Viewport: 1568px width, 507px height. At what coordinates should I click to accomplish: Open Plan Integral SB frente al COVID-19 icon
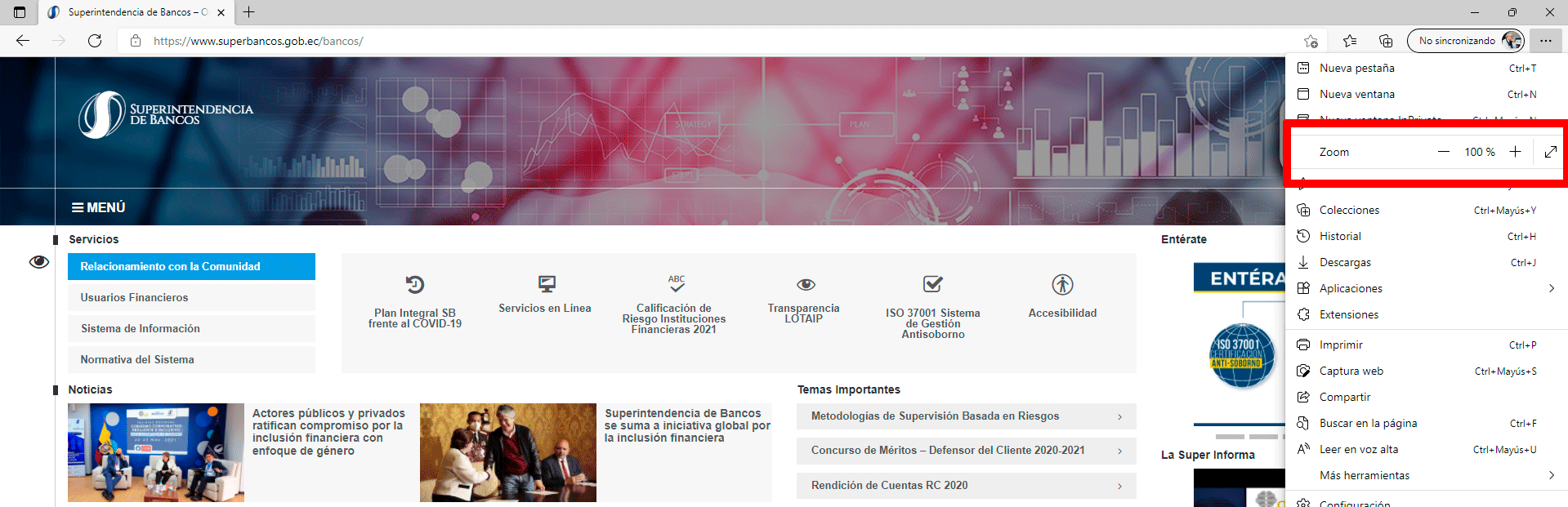[415, 285]
